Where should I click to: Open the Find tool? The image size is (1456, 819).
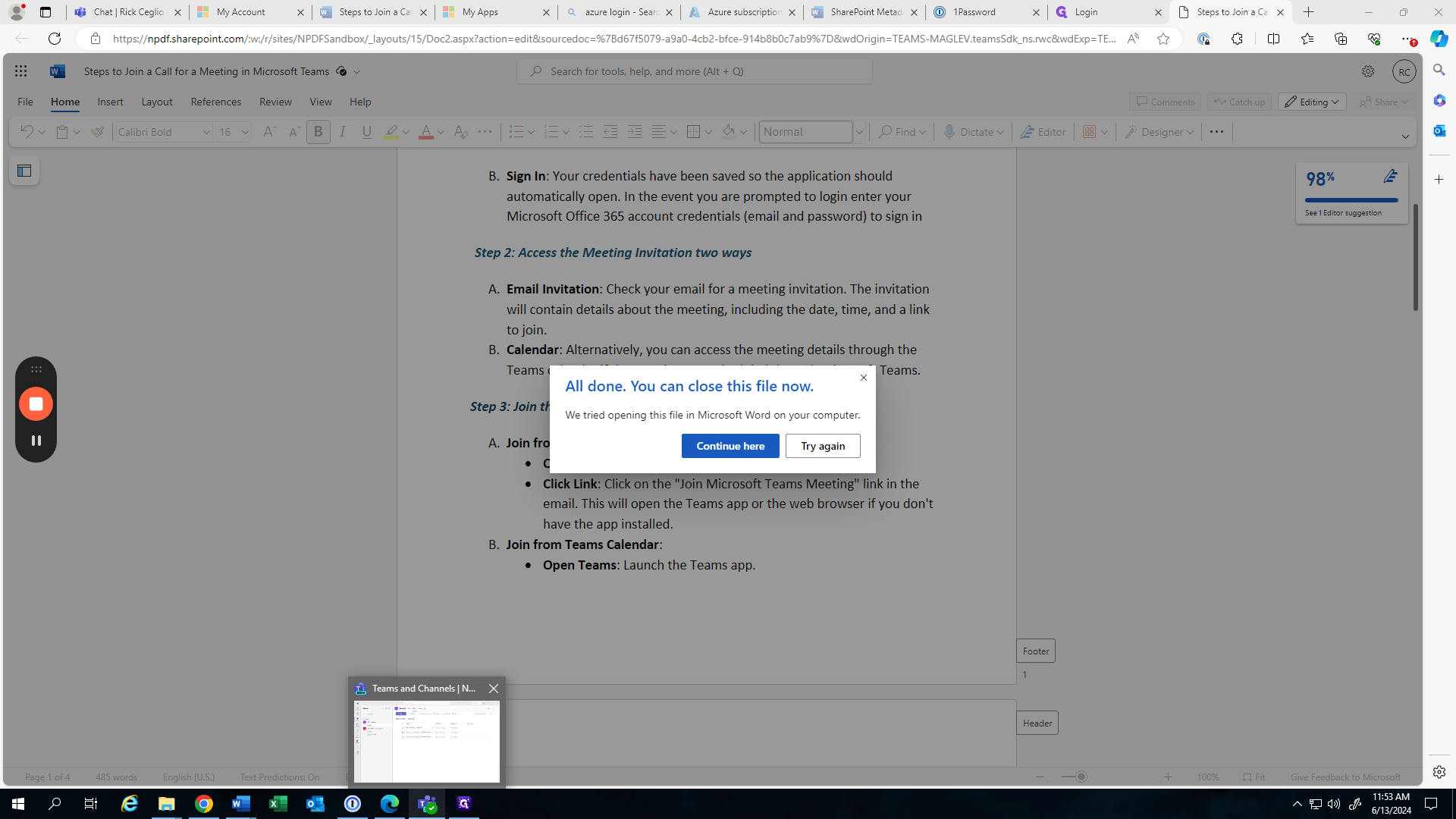(x=902, y=132)
